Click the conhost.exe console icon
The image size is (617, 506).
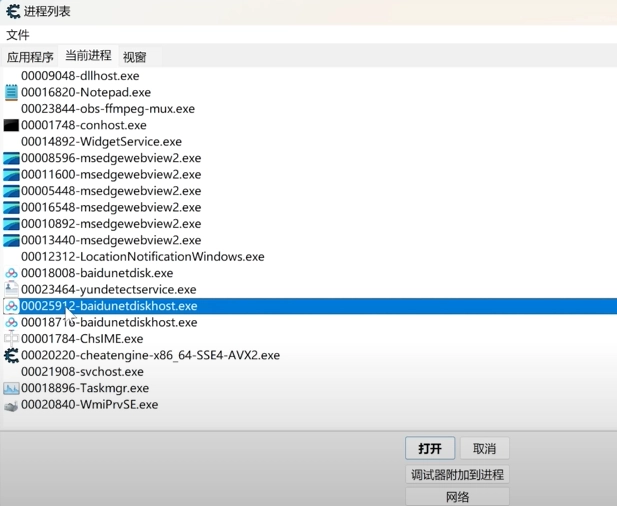click(11, 126)
